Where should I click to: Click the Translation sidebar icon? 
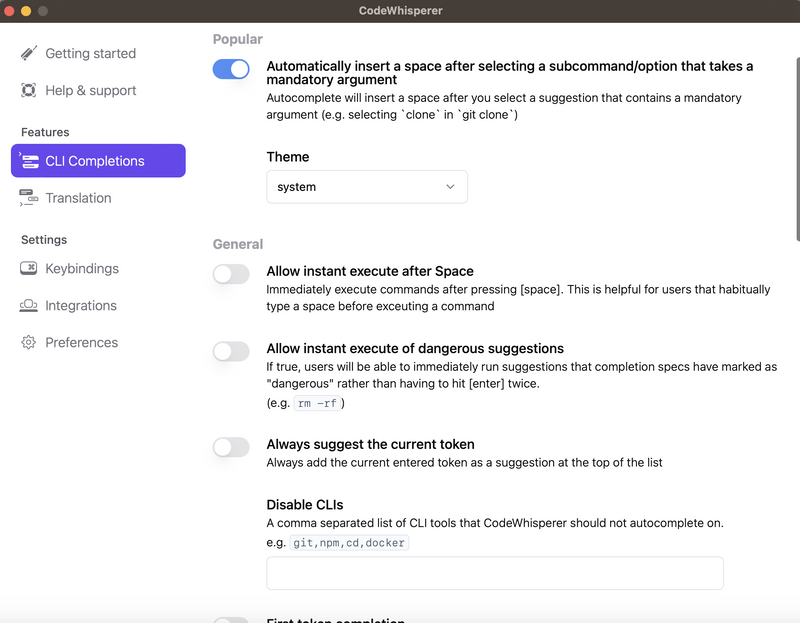[x=29, y=198]
